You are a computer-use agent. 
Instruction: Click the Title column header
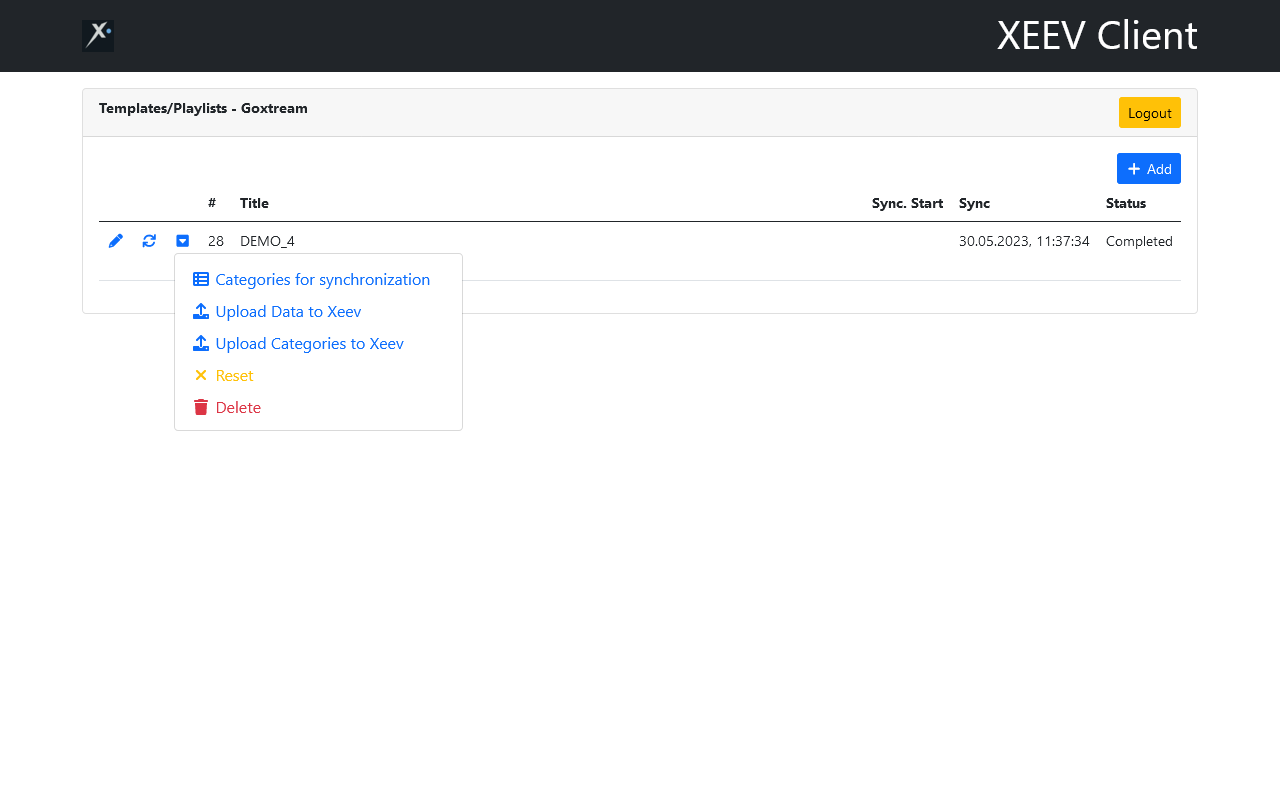(x=254, y=203)
